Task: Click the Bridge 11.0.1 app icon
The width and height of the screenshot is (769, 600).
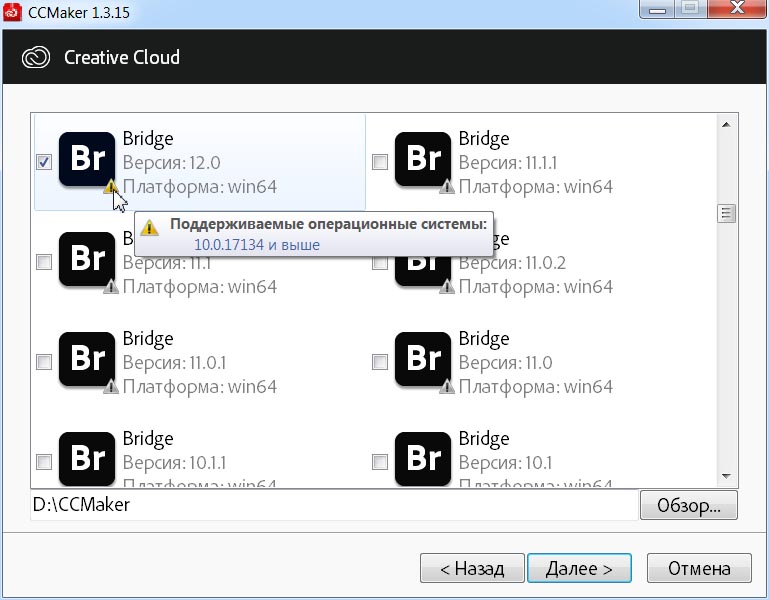Action: point(87,359)
